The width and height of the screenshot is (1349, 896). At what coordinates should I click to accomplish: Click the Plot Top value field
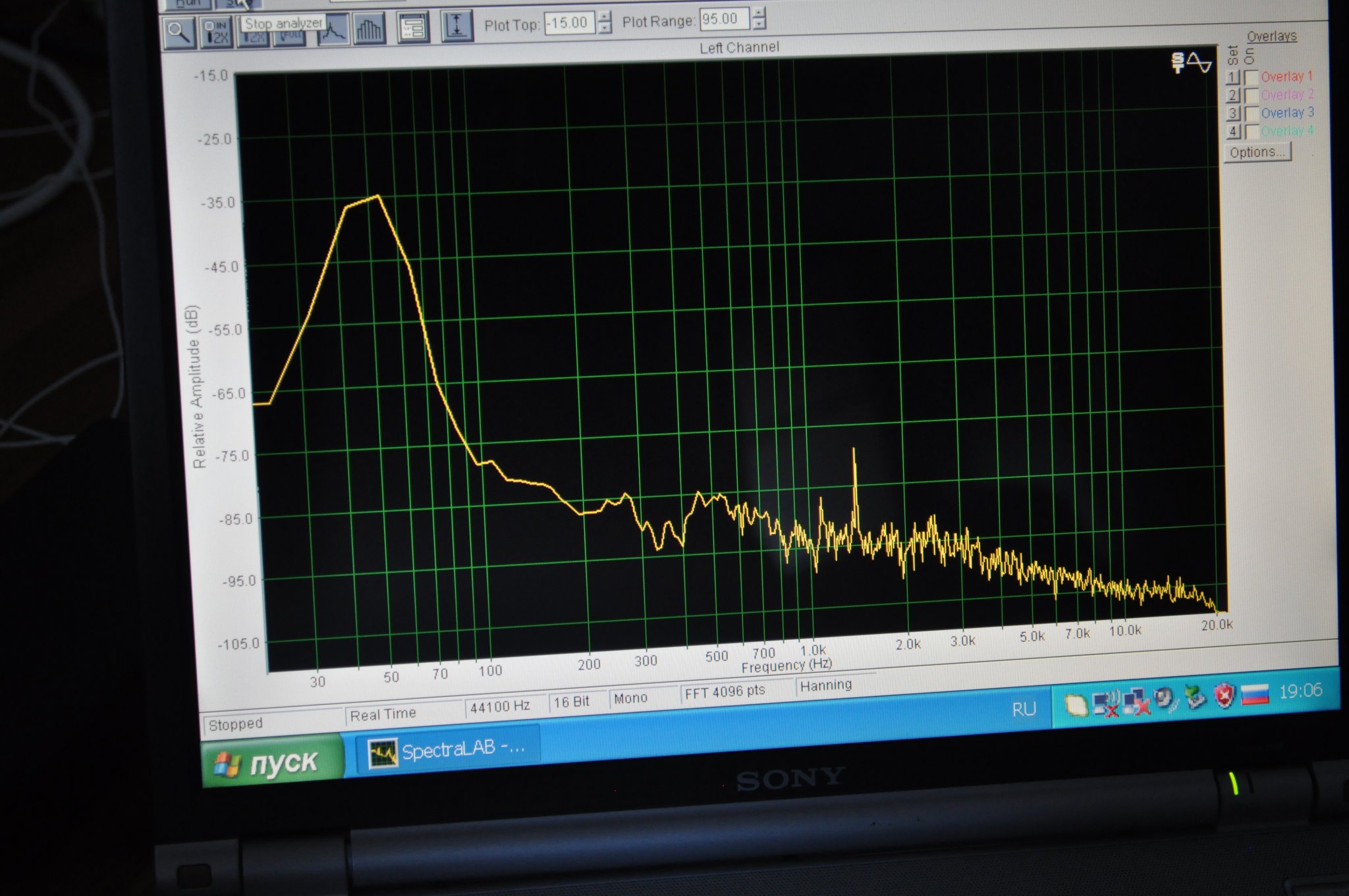click(x=570, y=23)
